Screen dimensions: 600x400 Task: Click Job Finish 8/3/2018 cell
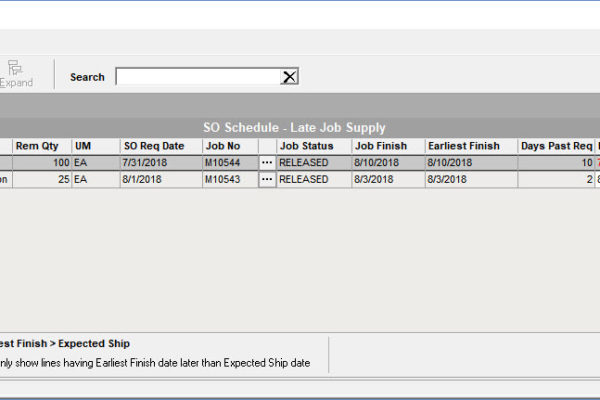(x=388, y=180)
